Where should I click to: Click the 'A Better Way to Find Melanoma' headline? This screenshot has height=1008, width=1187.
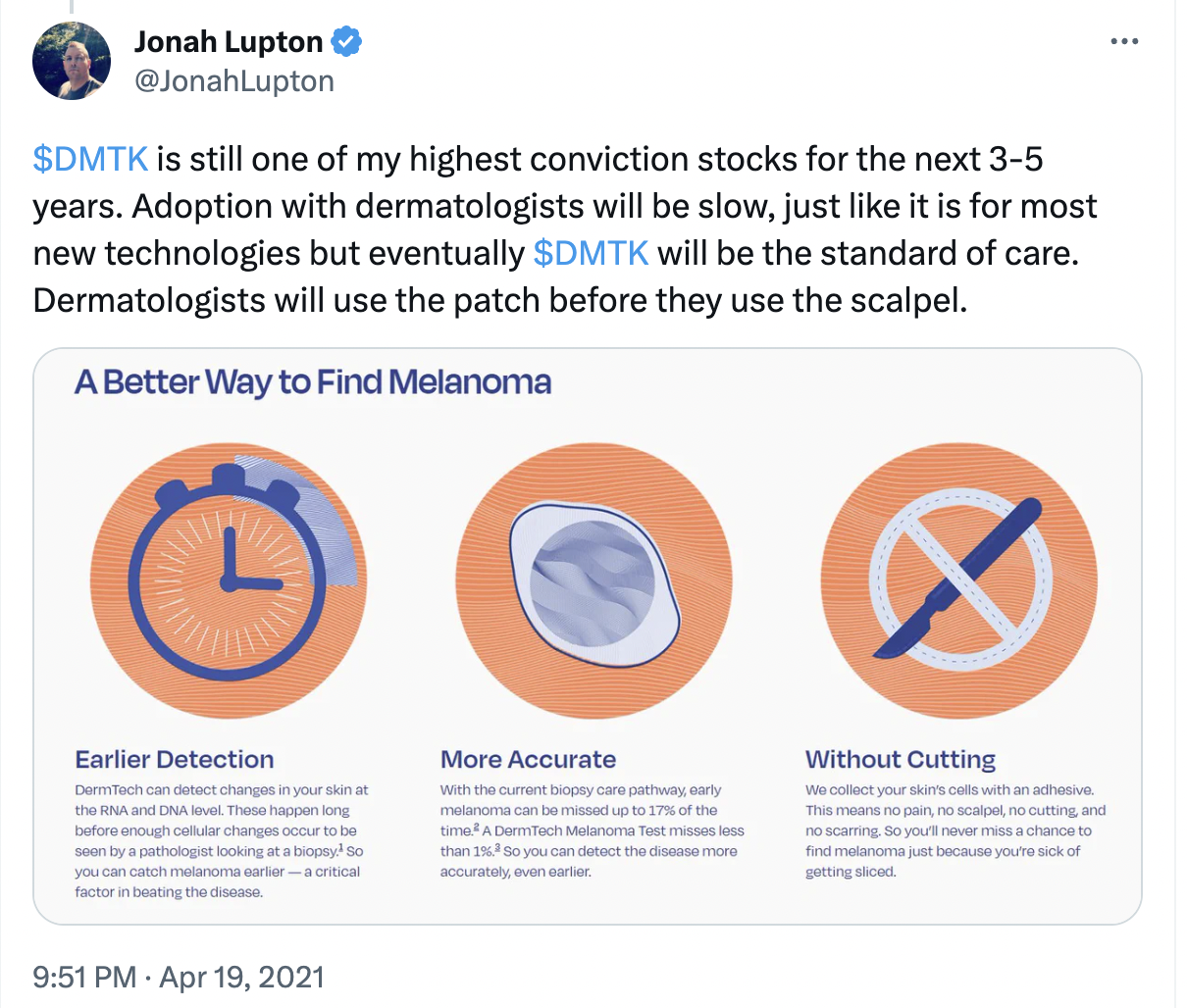tap(313, 381)
